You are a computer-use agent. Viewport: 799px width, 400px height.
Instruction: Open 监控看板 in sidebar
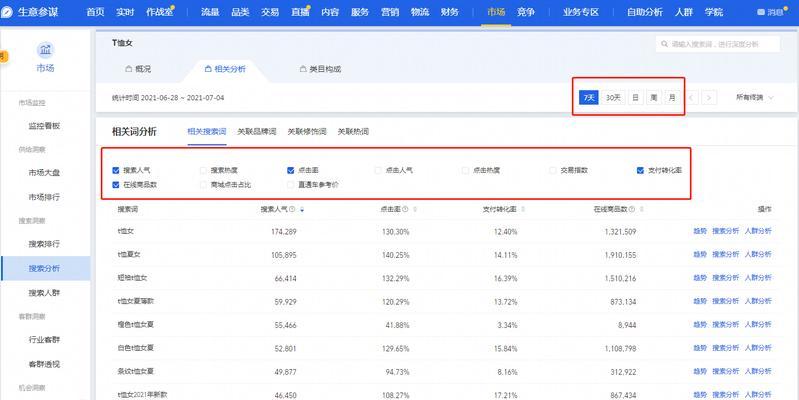pos(44,126)
